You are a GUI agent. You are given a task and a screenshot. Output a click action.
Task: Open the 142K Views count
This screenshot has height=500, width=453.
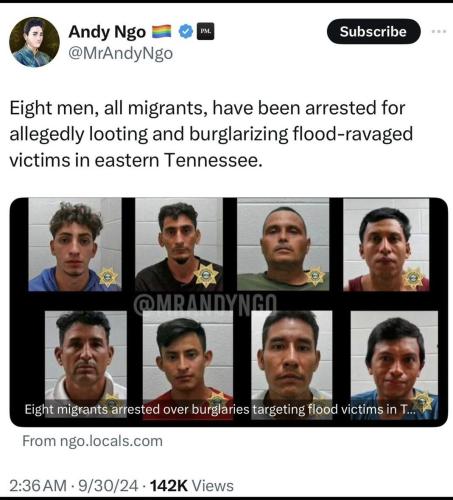tap(192, 486)
